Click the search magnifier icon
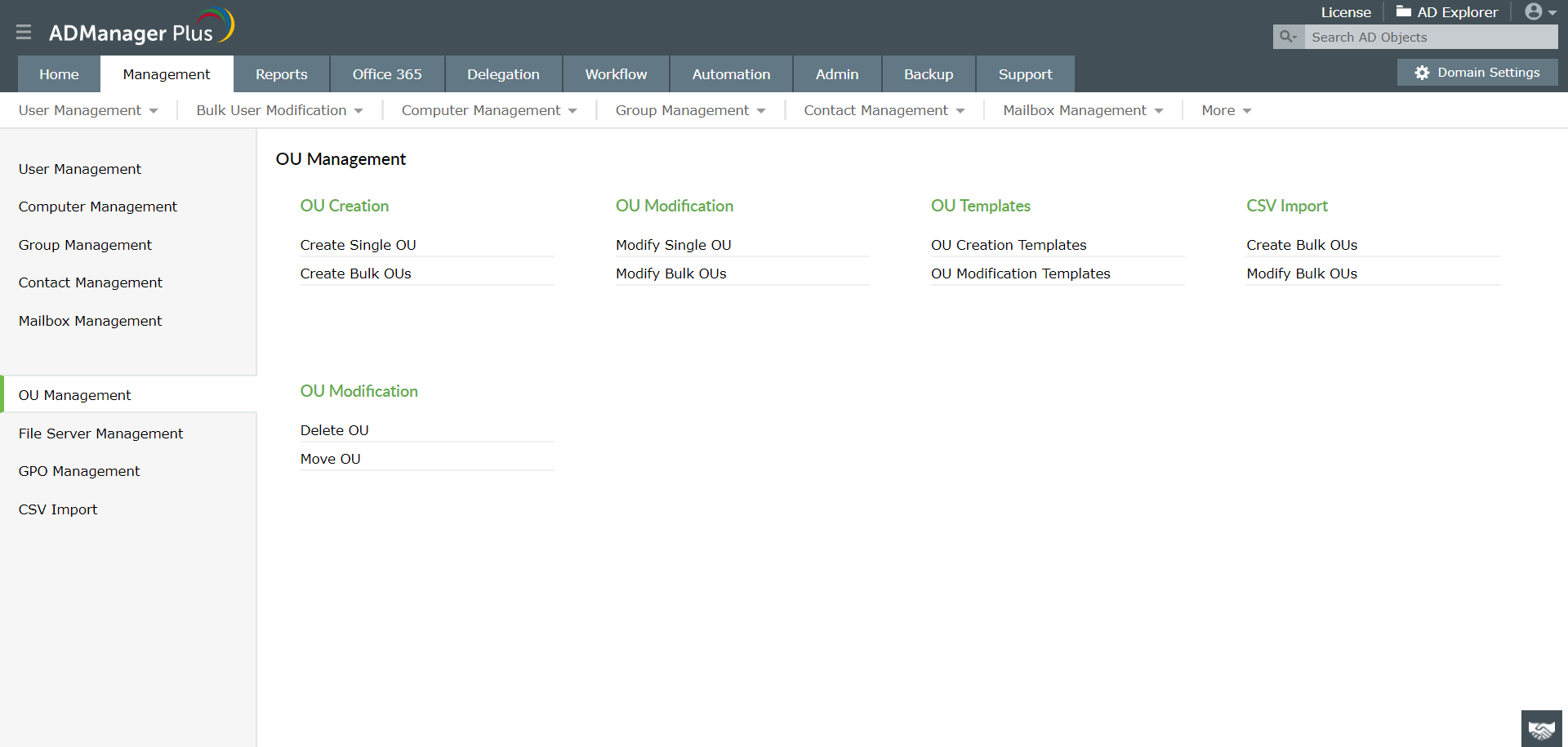This screenshot has height=747, width=1568. tap(1288, 37)
